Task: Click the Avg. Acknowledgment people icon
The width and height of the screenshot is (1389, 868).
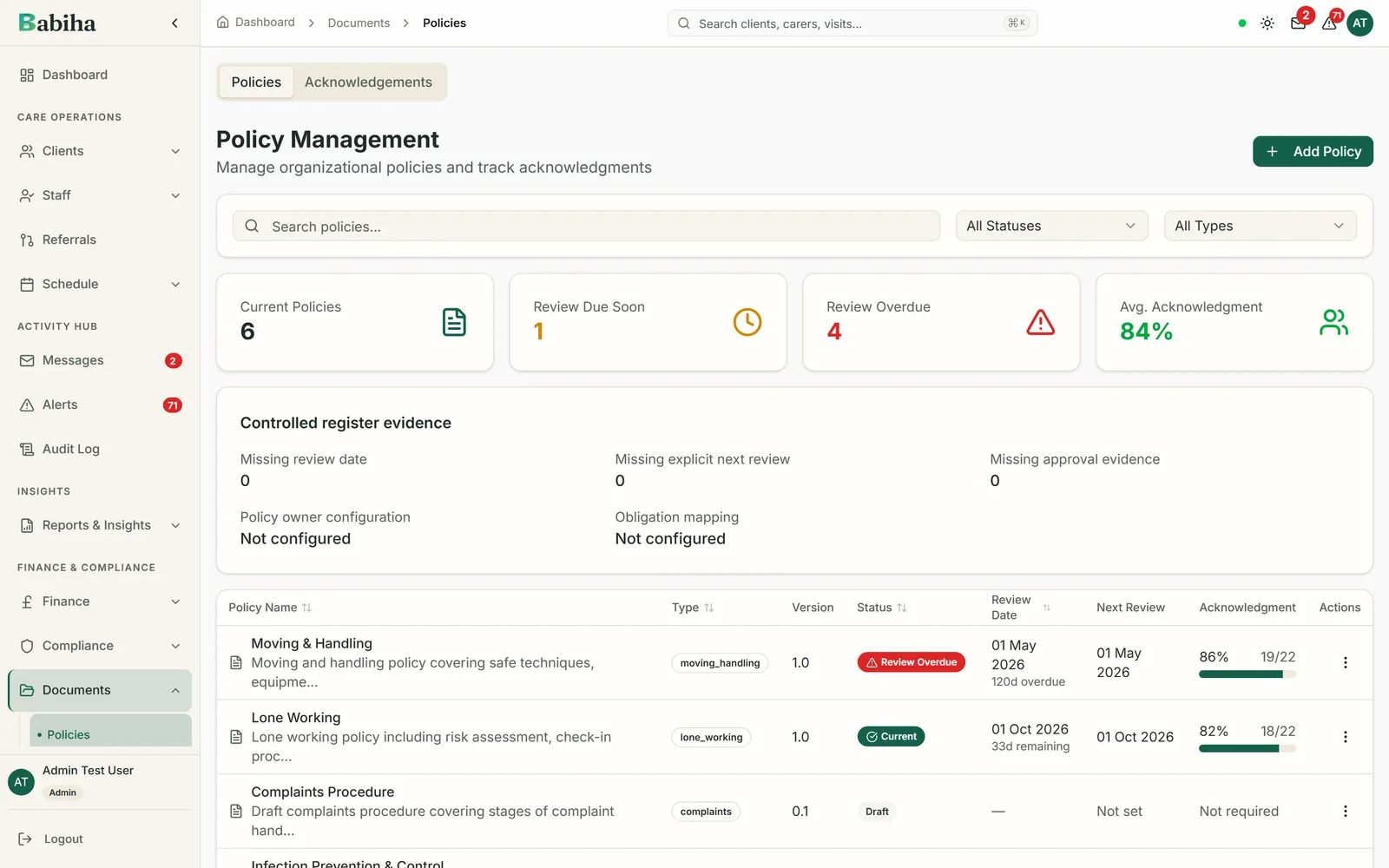Action: click(1333, 322)
